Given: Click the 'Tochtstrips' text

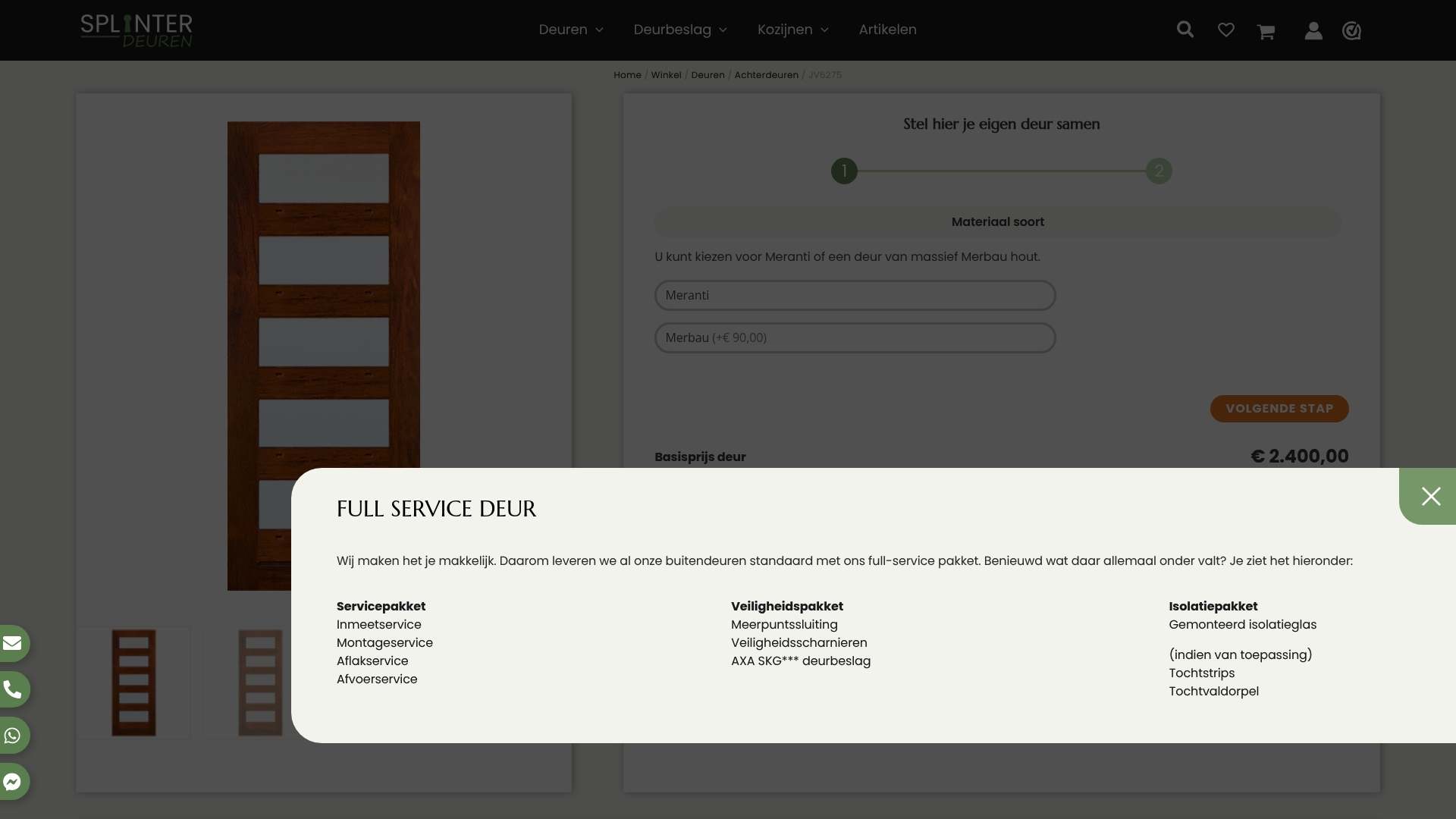Looking at the screenshot, I should click(1202, 673).
